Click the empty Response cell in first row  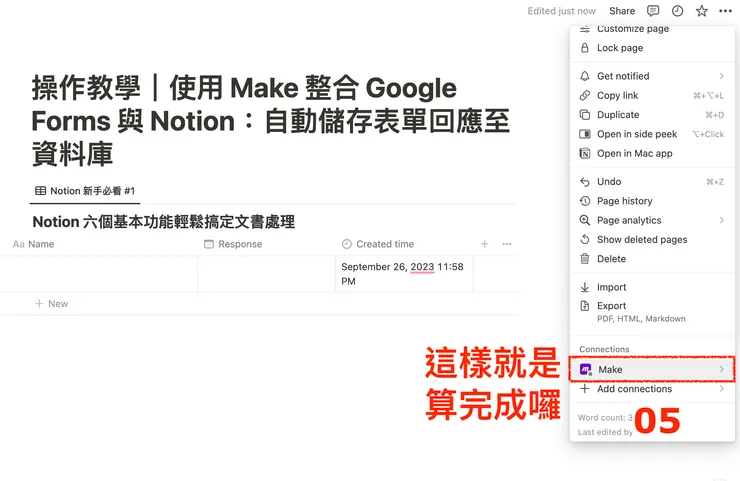pyautogui.click(x=267, y=274)
